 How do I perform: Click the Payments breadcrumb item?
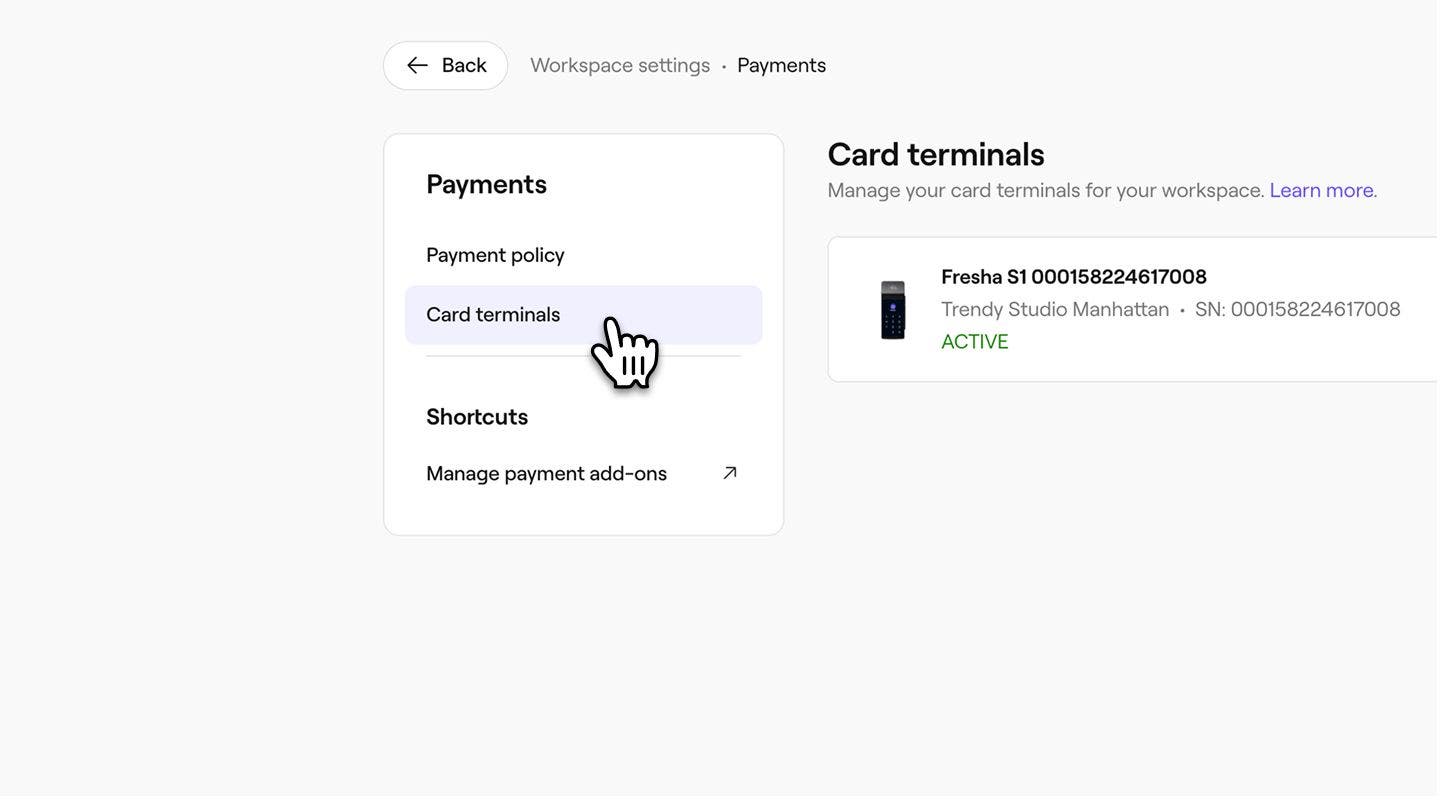coord(781,66)
